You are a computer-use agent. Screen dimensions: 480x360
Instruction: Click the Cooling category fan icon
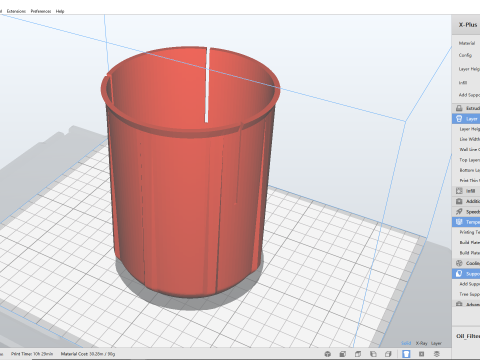click(x=459, y=263)
